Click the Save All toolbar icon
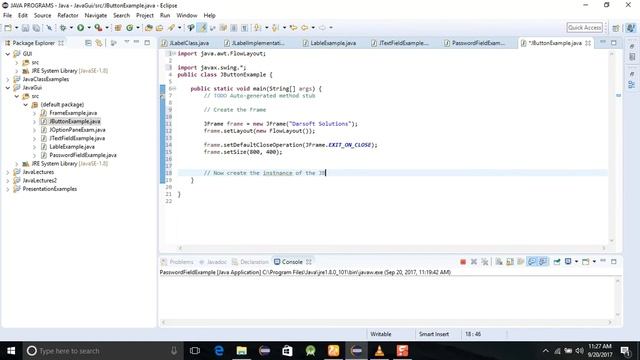 [36, 28]
